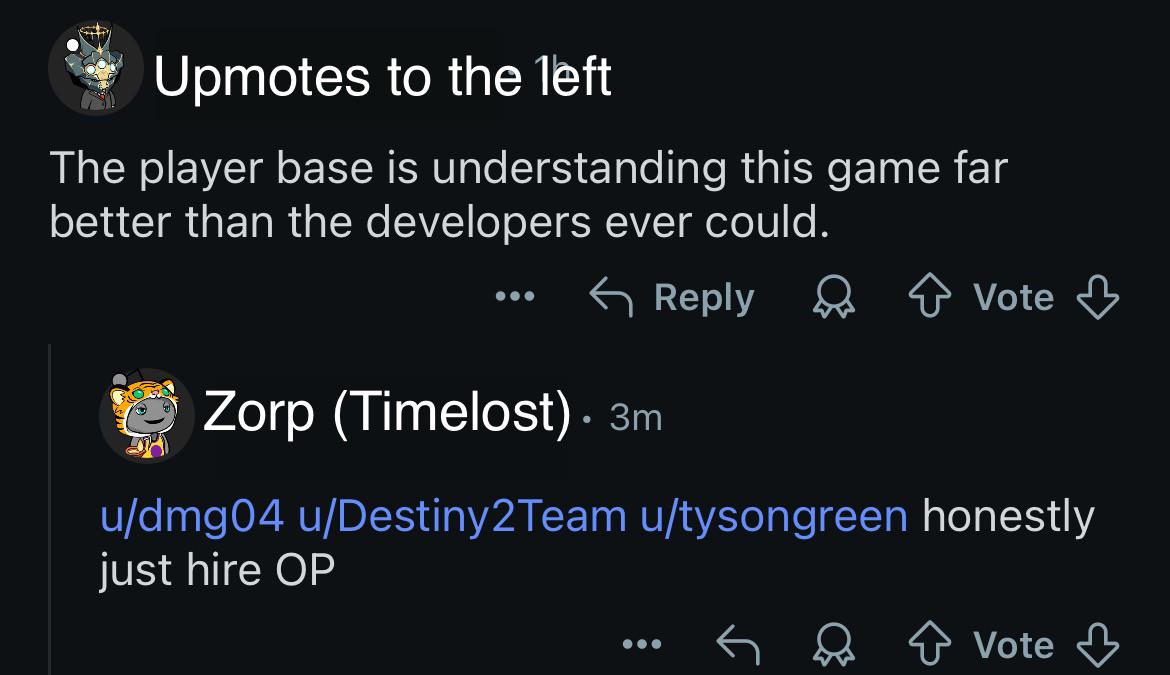Click the reply arrow icon on the first comment

click(611, 298)
